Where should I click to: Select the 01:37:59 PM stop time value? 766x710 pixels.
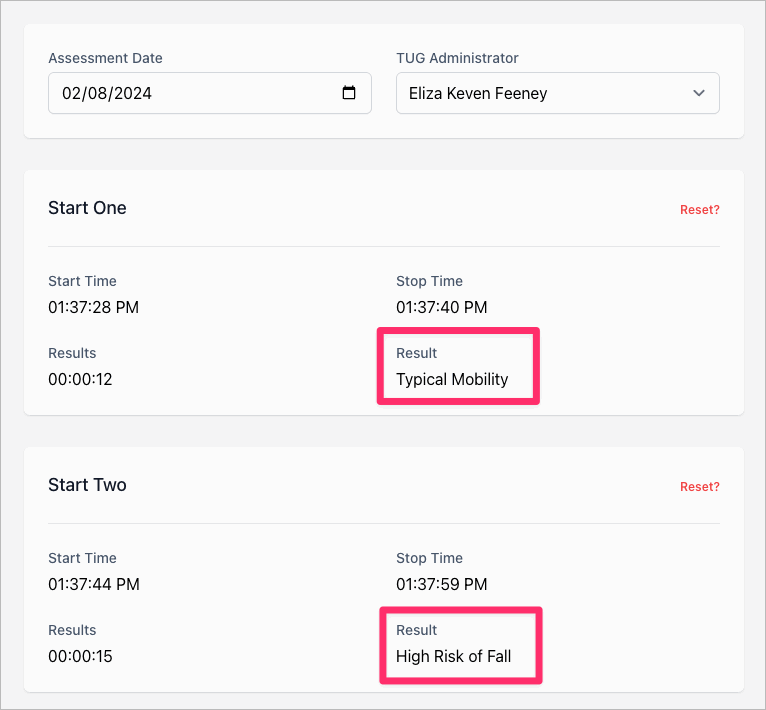pyautogui.click(x=441, y=584)
